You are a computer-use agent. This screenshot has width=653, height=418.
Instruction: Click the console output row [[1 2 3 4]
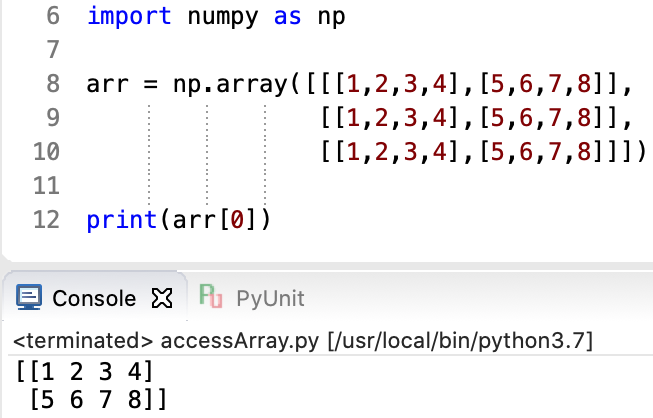pos(85,373)
